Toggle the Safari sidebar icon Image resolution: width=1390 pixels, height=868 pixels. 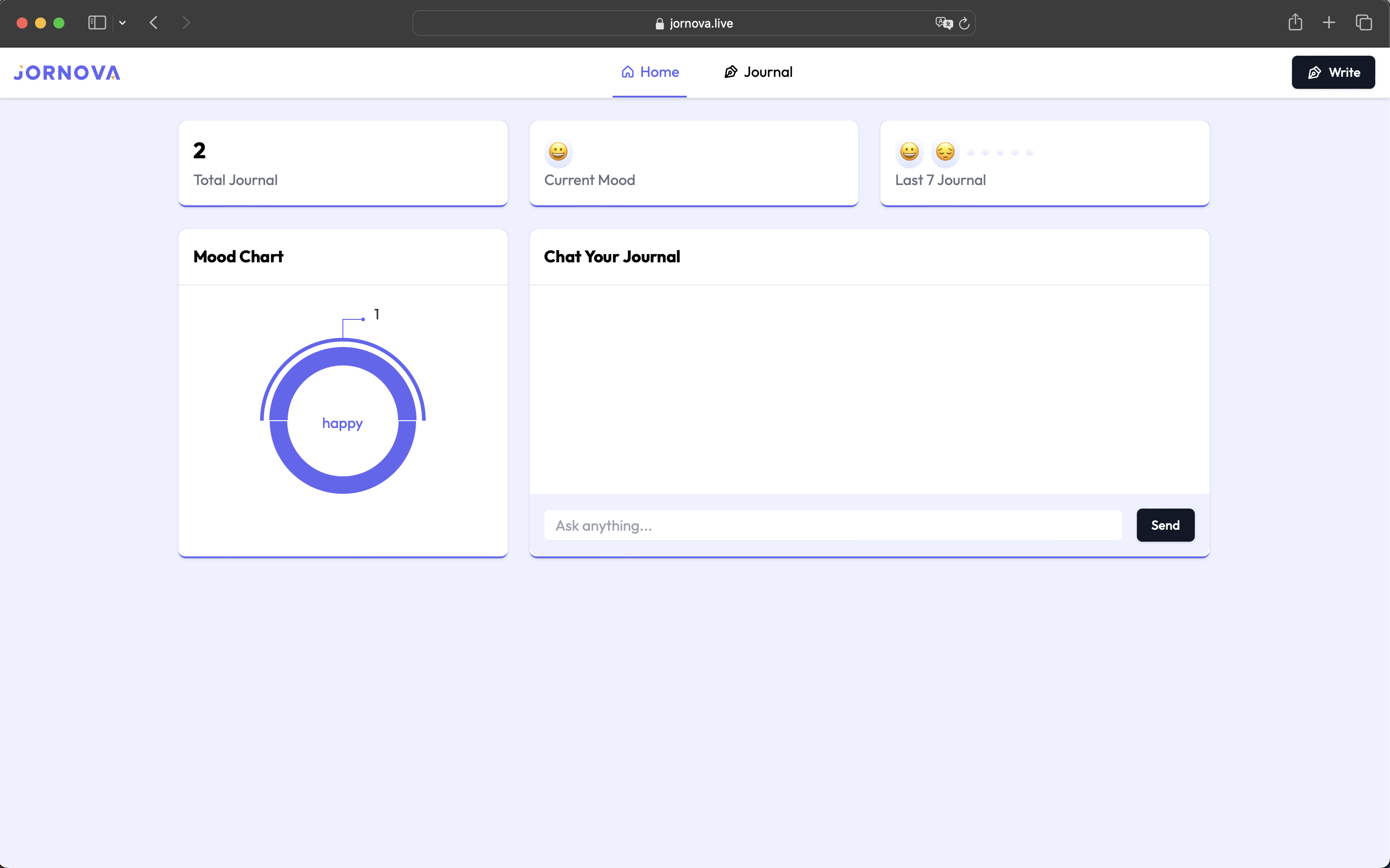[97, 23]
